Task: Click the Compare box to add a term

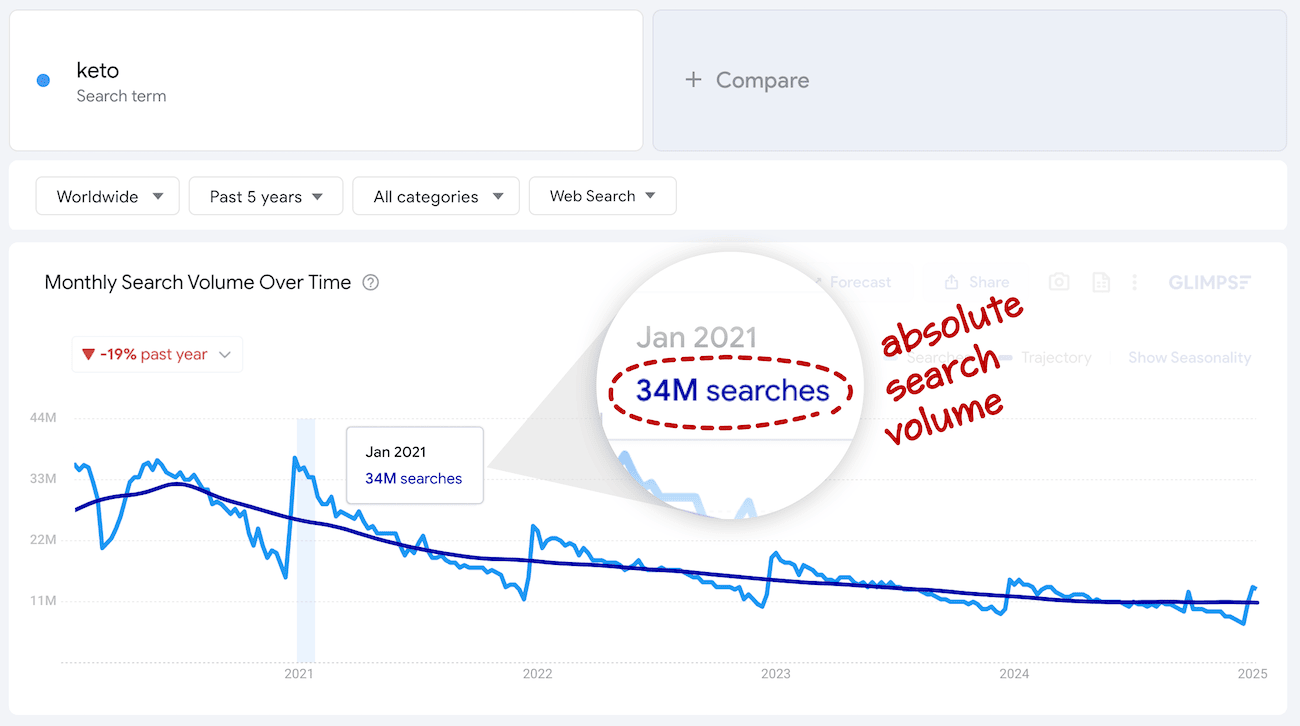Action: click(x=969, y=80)
